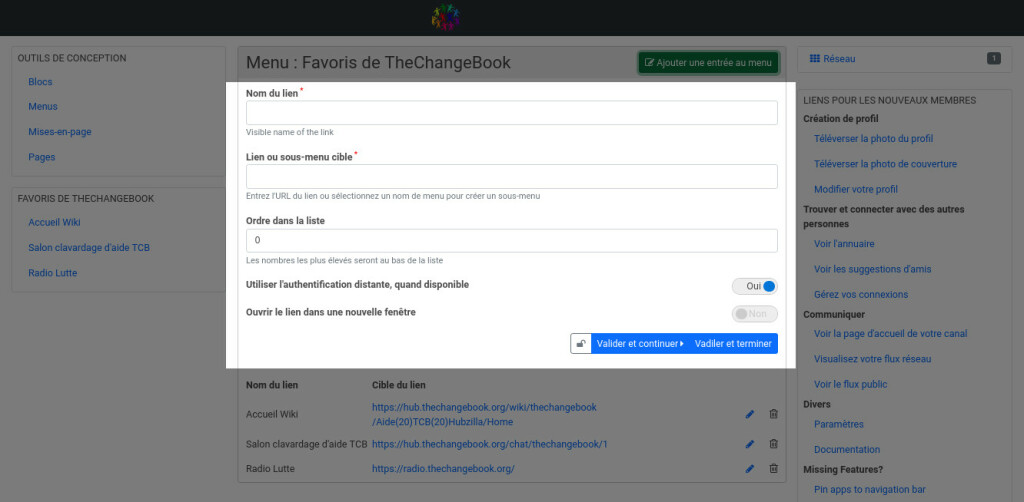Open Pages in design tools
The width and height of the screenshot is (1024, 502).
point(42,157)
